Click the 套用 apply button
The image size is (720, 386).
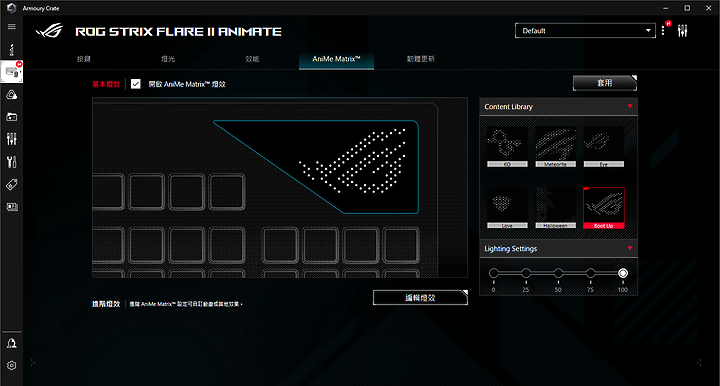point(605,83)
